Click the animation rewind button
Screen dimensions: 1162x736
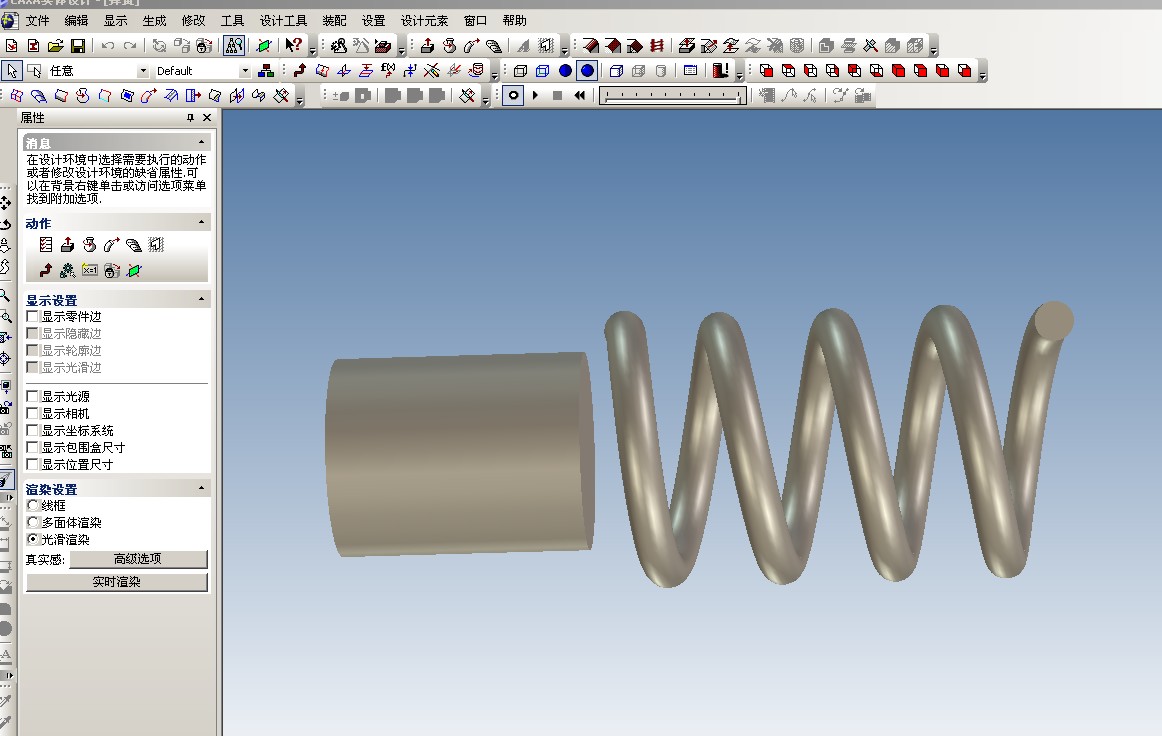click(580, 96)
